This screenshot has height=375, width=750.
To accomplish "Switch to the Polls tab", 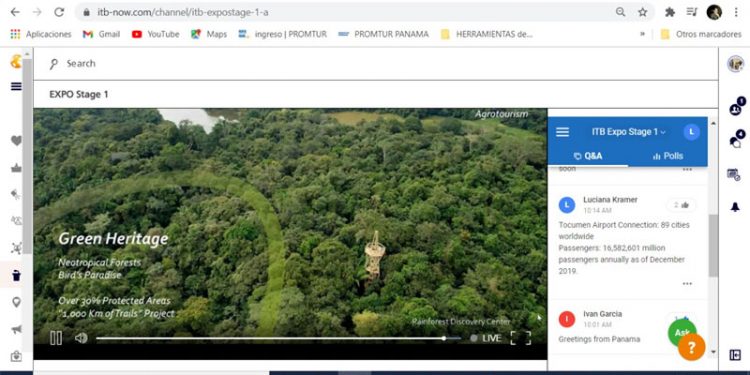I will tap(668, 156).
